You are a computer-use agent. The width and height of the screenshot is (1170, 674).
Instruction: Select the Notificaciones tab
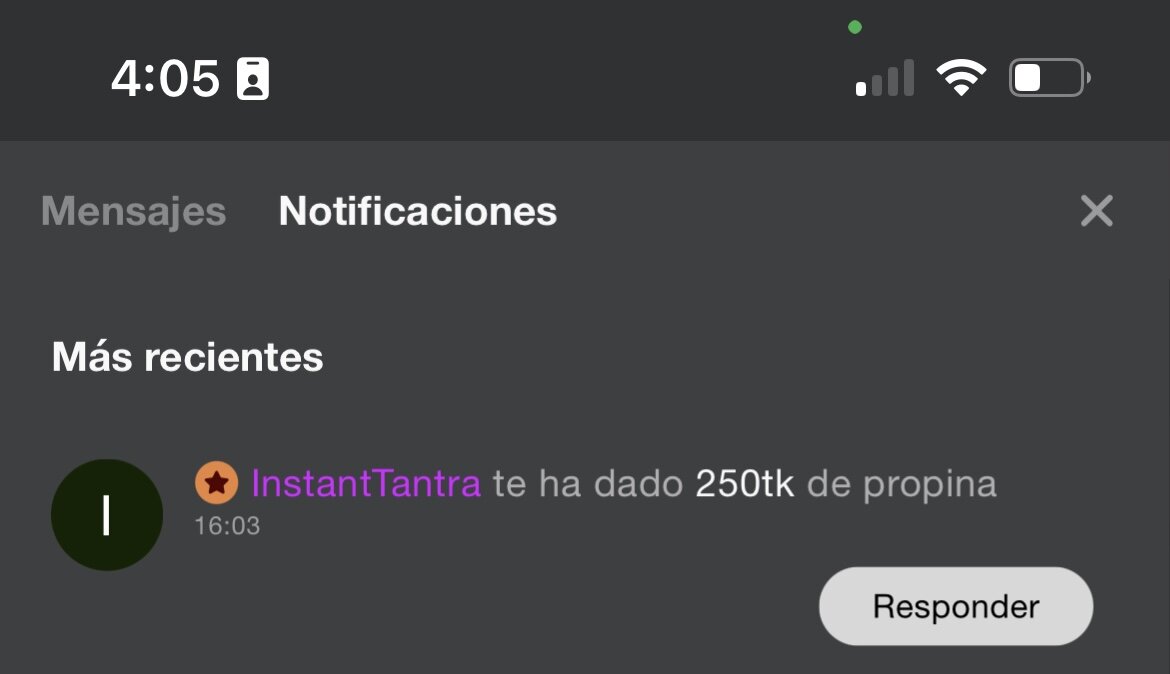[418, 211]
